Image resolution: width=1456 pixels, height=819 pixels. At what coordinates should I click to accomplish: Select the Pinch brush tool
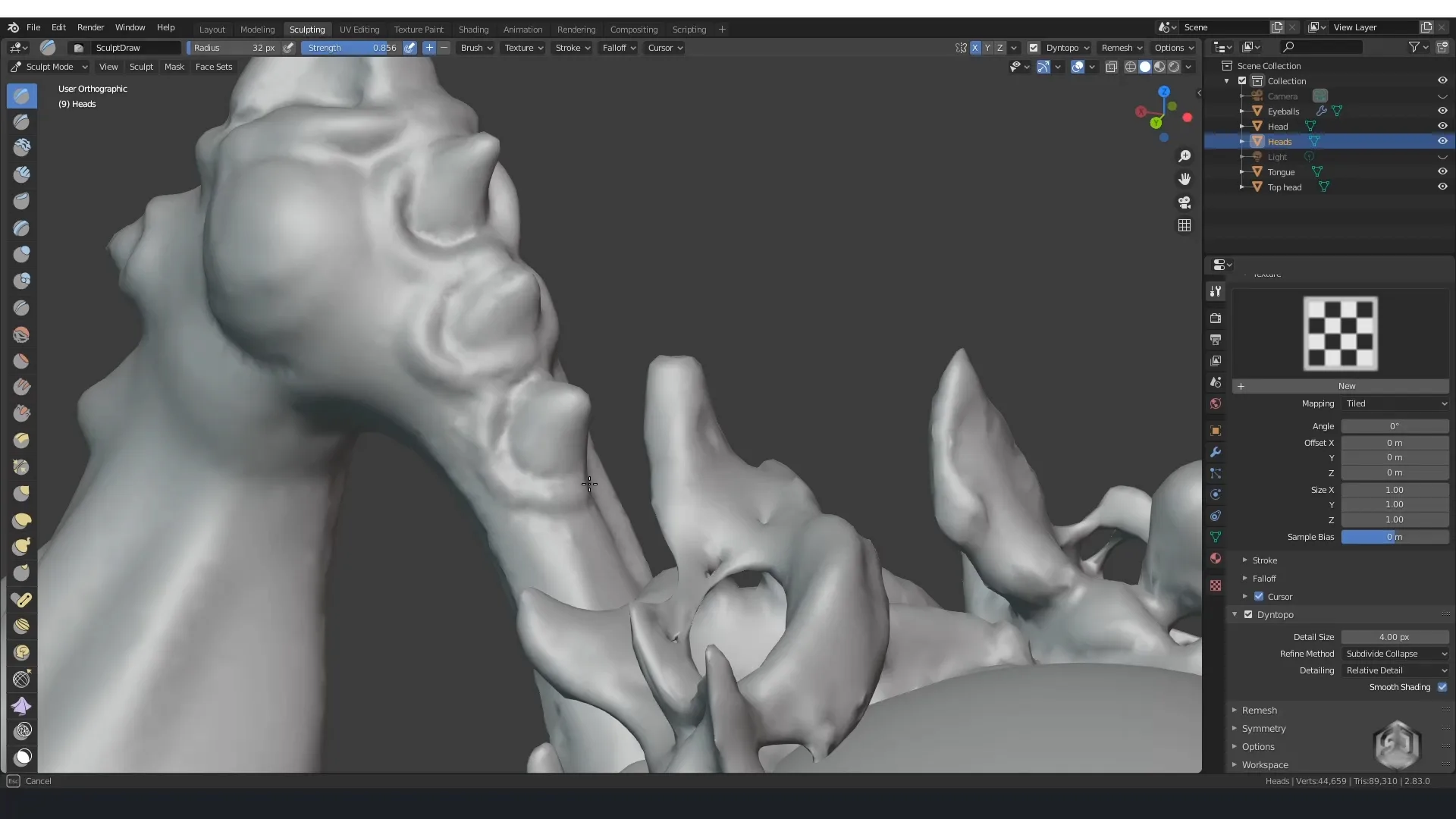[22, 467]
